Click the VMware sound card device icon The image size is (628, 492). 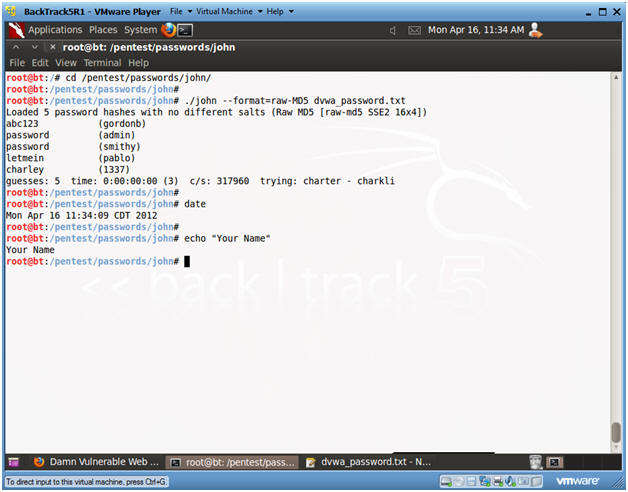(x=511, y=481)
